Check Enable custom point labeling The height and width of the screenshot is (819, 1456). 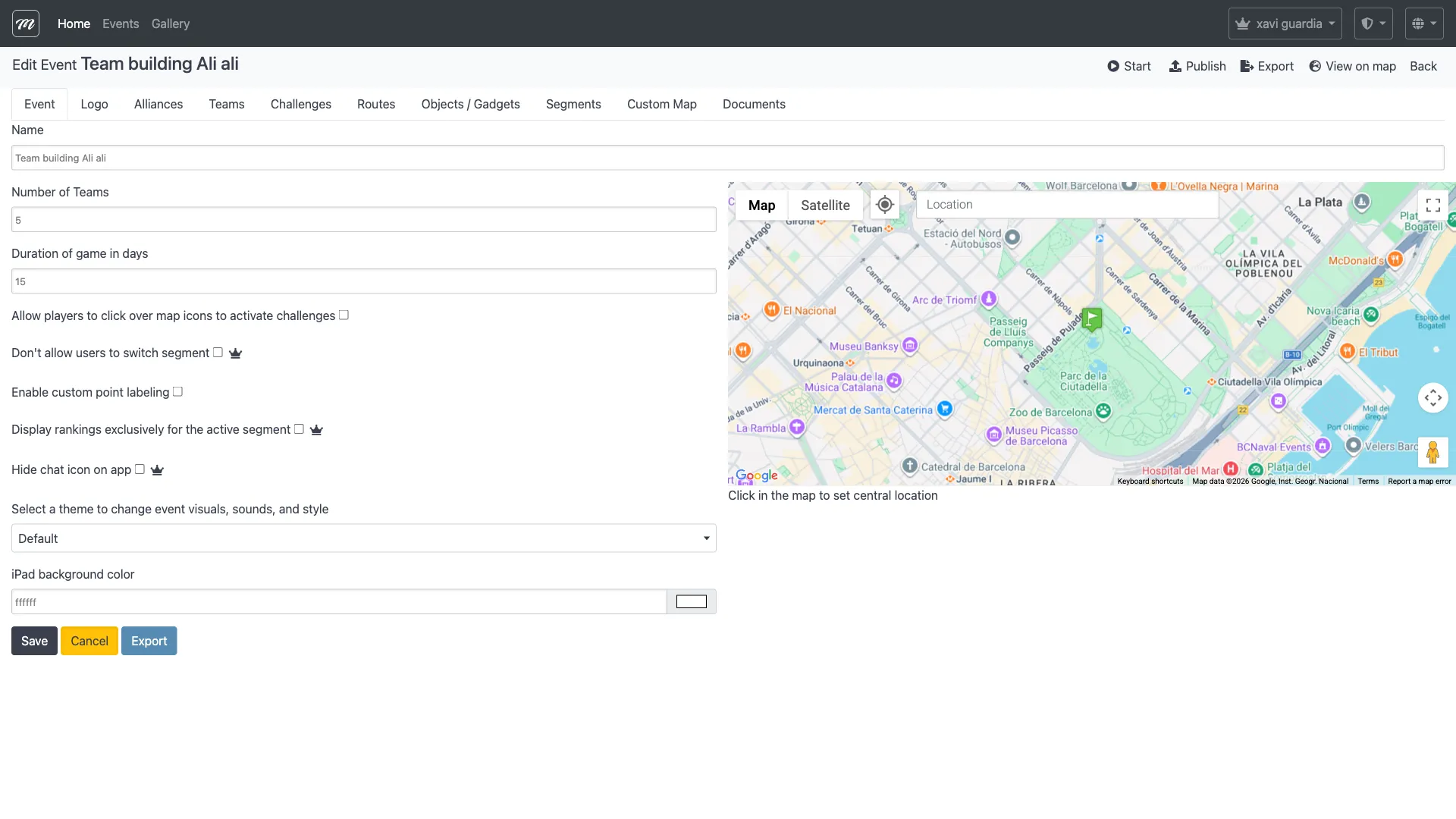(x=177, y=392)
